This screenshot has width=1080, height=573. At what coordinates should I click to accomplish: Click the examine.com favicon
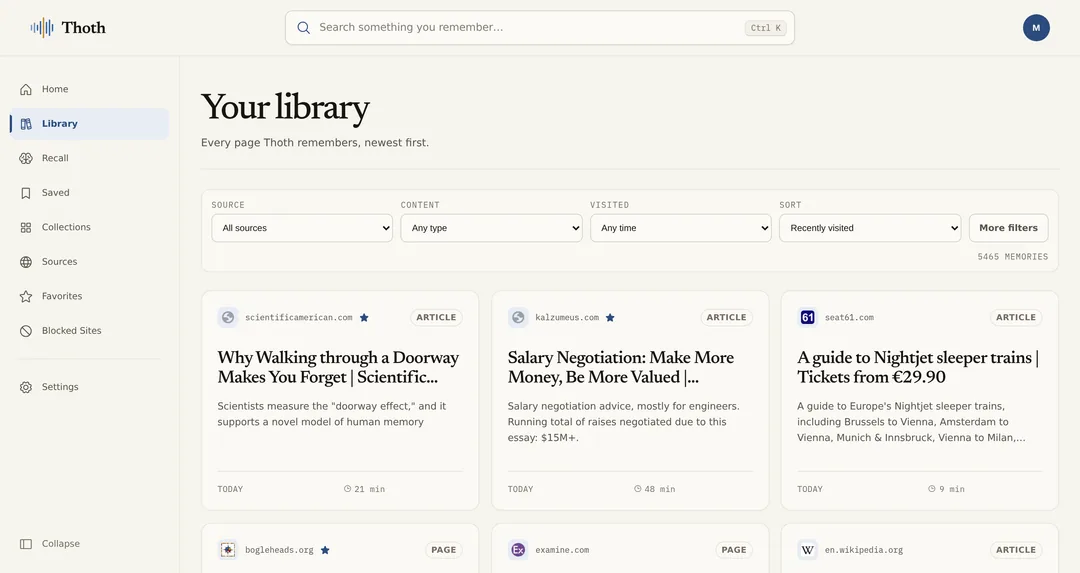click(x=518, y=550)
